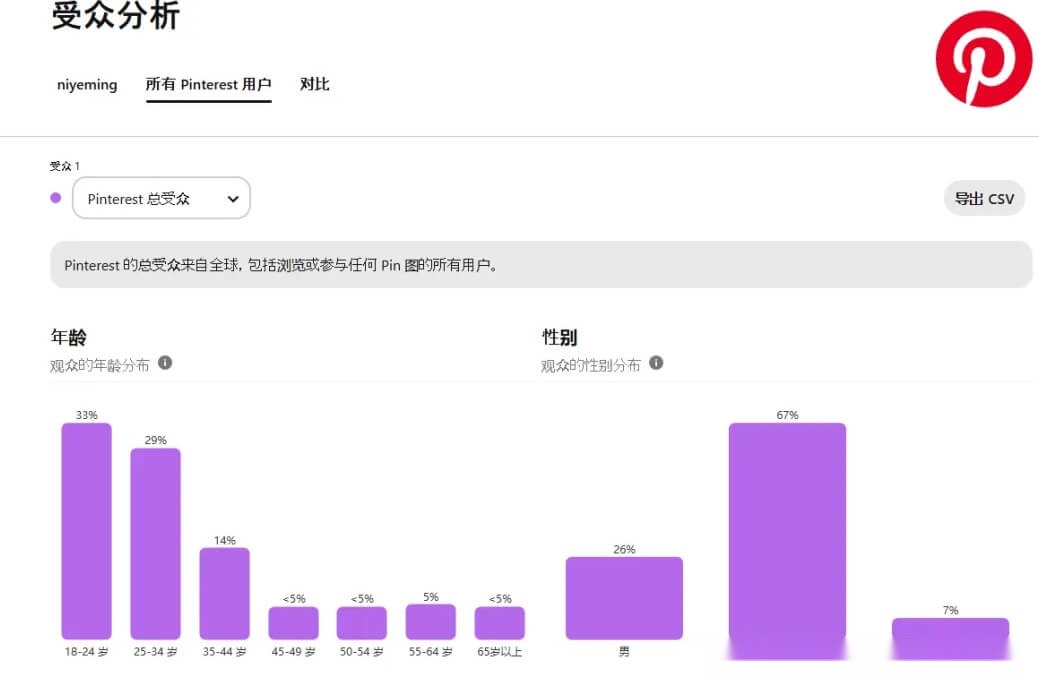
Task: Open the gender distribution info icon
Action: tap(656, 363)
